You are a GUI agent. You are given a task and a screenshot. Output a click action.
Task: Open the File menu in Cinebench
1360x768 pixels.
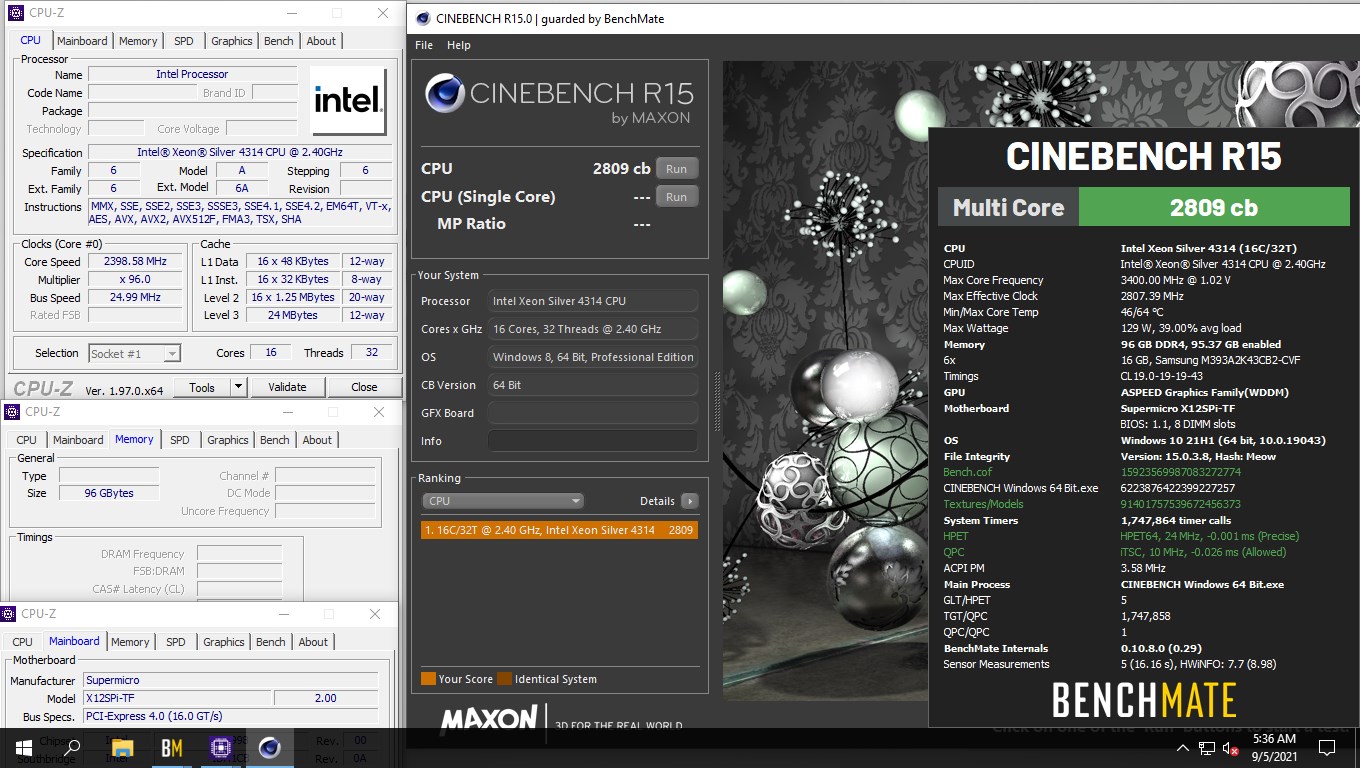(x=424, y=45)
